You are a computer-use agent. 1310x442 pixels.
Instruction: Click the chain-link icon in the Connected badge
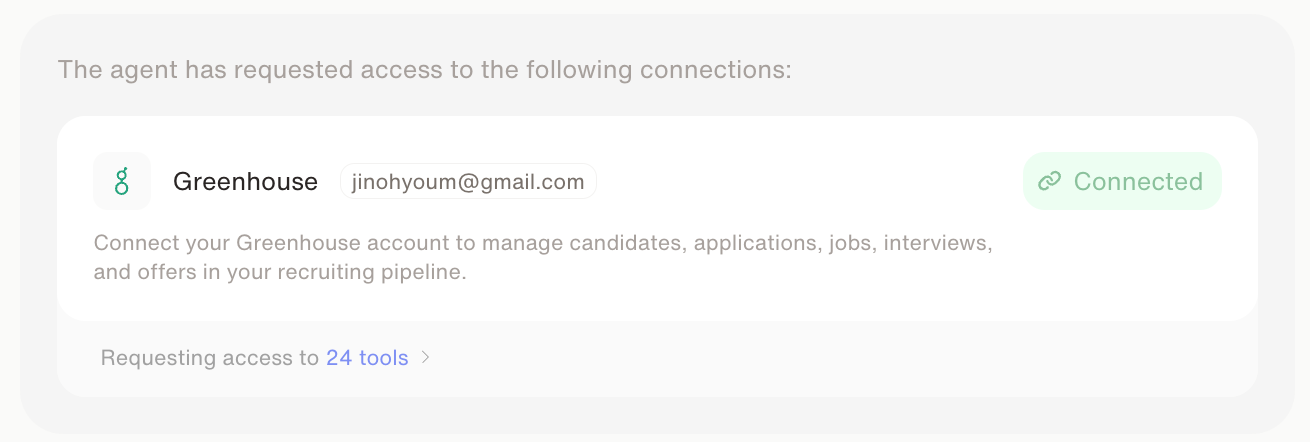click(1049, 181)
